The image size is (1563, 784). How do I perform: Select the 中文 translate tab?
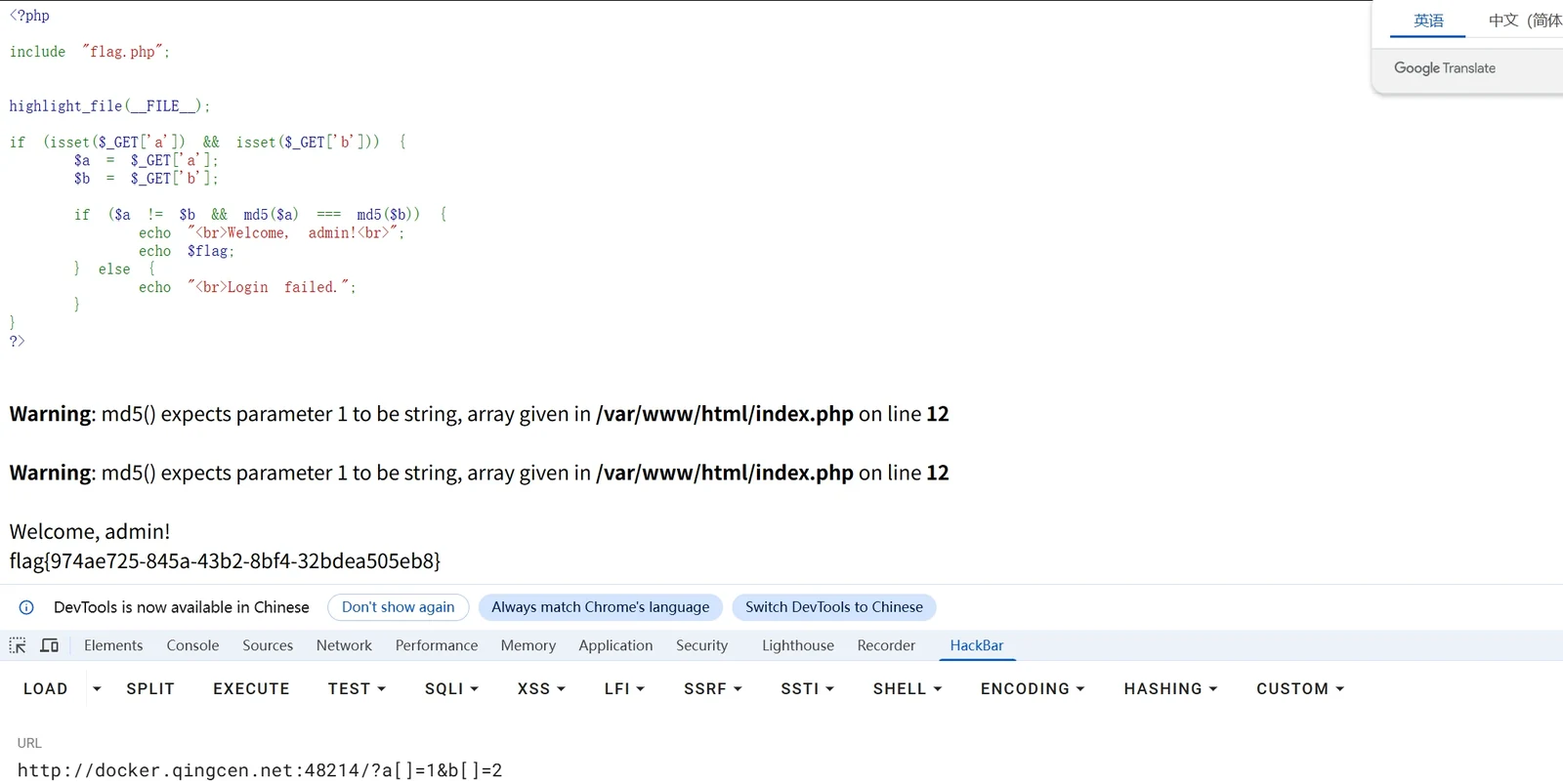click(x=1525, y=21)
